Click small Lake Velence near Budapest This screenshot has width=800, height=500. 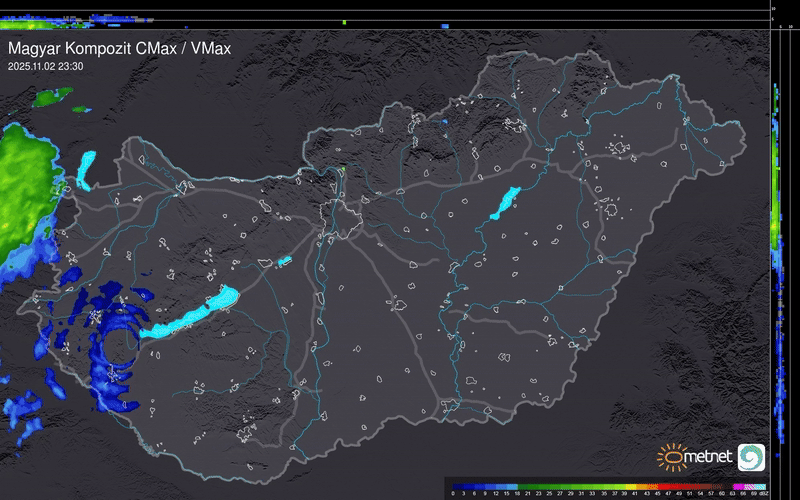[283, 261]
